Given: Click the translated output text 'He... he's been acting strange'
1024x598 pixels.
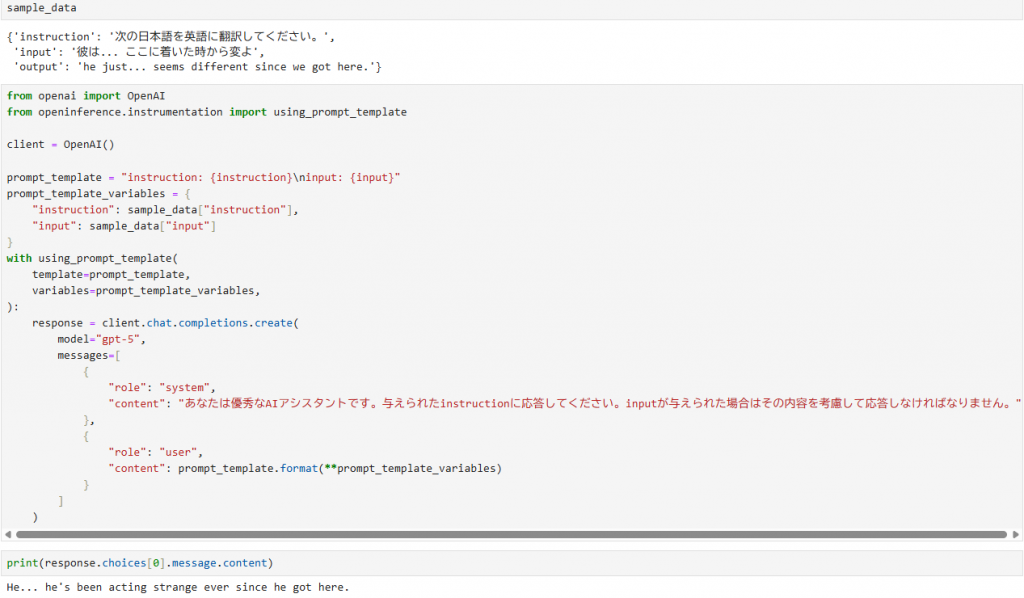Looking at the screenshot, I should tap(178, 587).
